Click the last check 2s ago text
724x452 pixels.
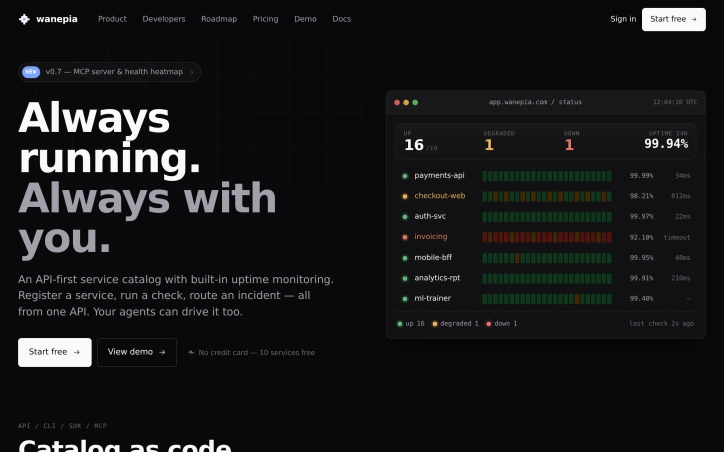[661, 324]
